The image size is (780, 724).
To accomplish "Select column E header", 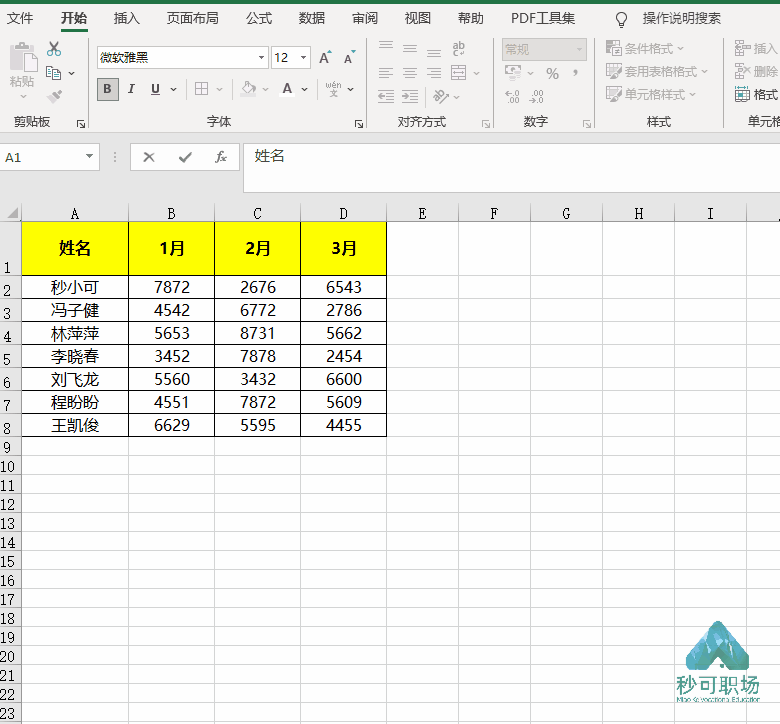I will pyautogui.click(x=422, y=213).
